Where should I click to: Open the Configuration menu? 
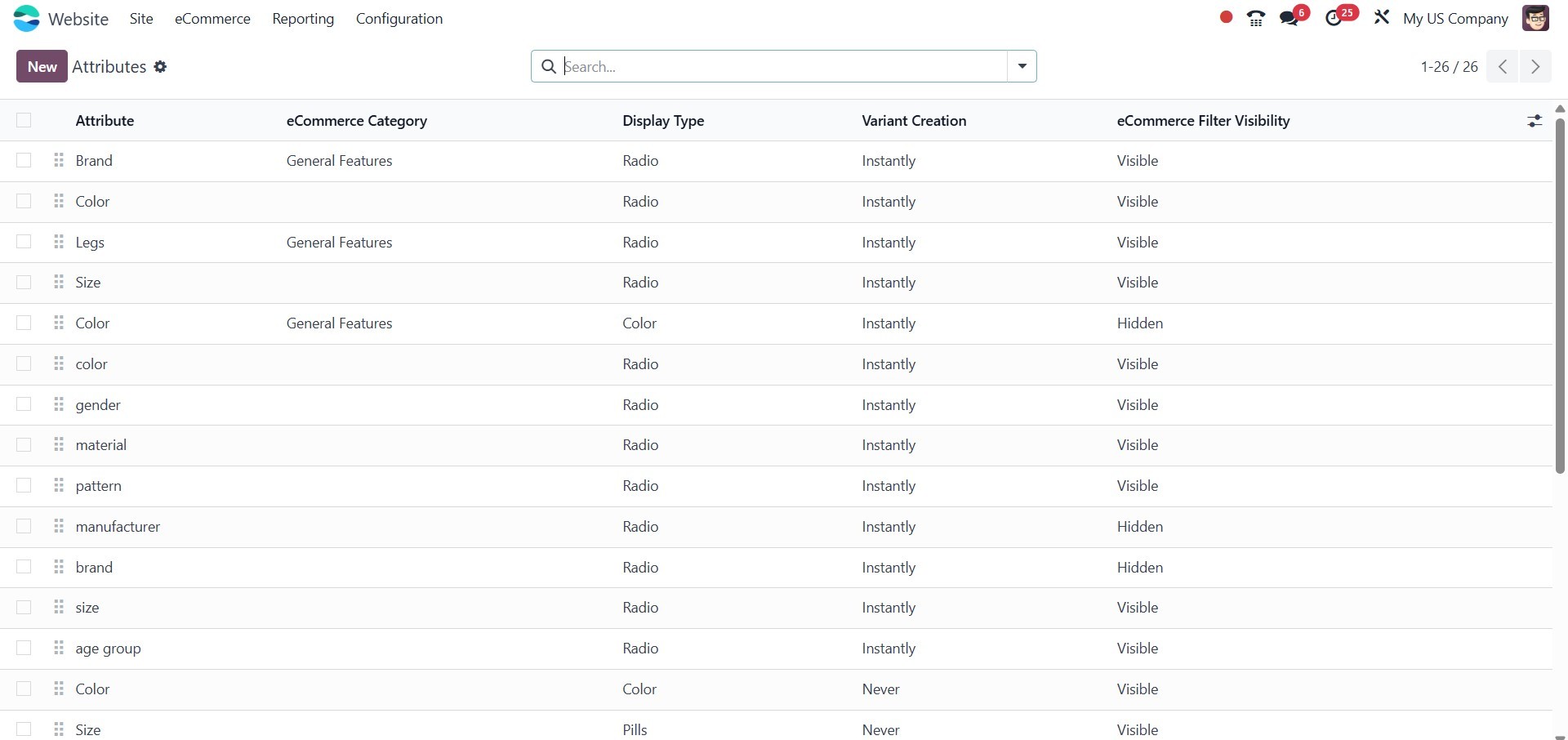(x=399, y=19)
